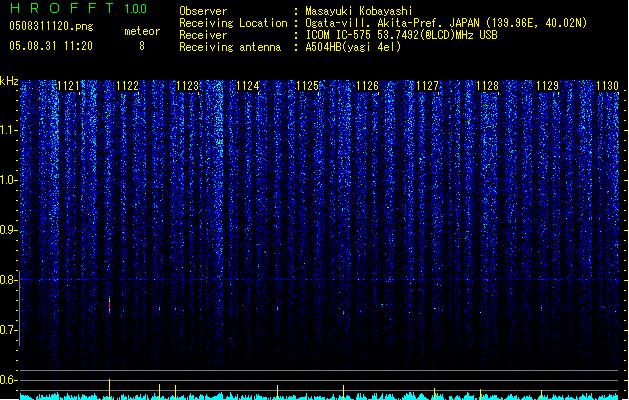Click the 0.7 kHz axis label

[x=8, y=330]
